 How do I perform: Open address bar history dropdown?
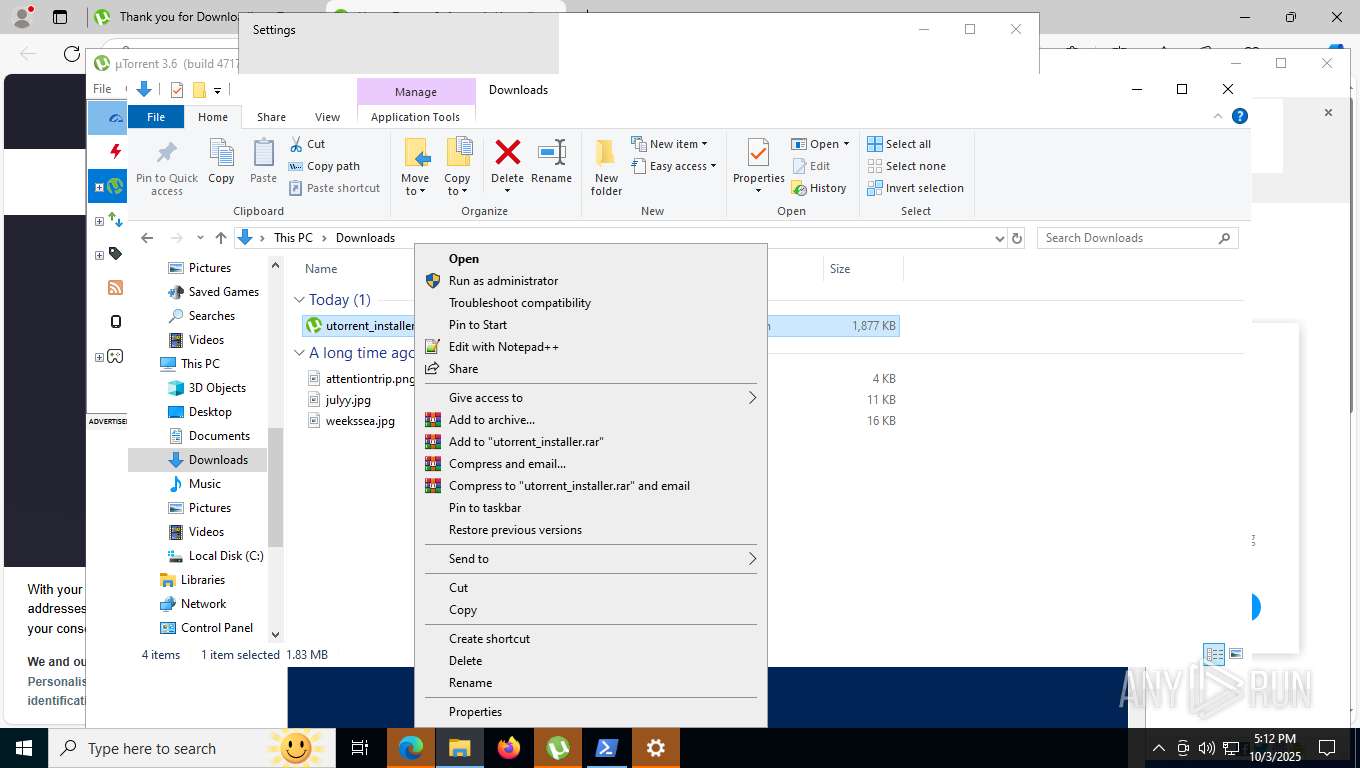(999, 238)
